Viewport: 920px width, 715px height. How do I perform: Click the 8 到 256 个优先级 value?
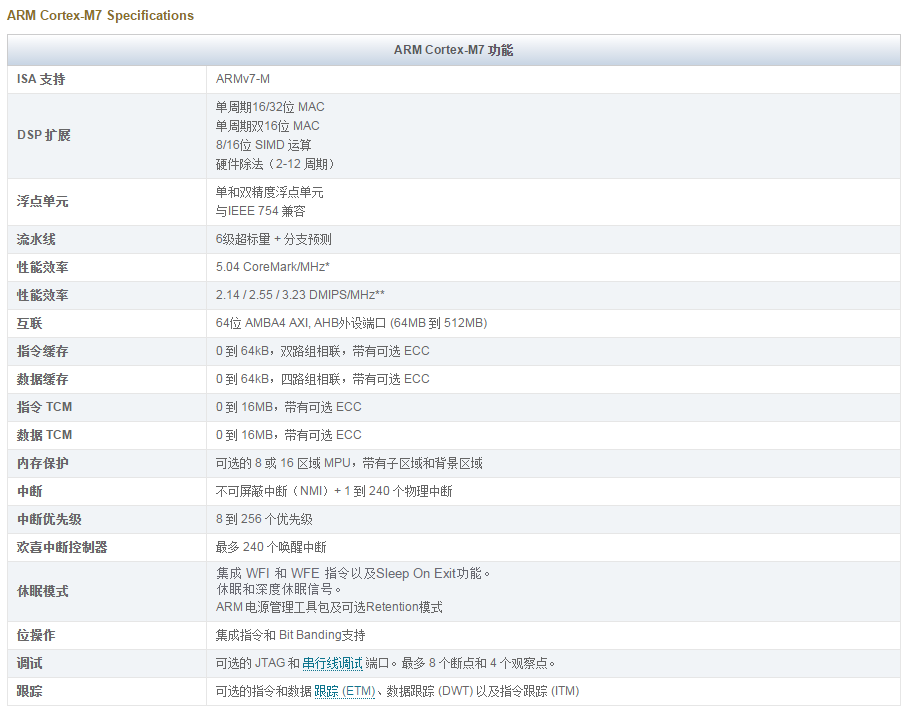click(x=264, y=520)
